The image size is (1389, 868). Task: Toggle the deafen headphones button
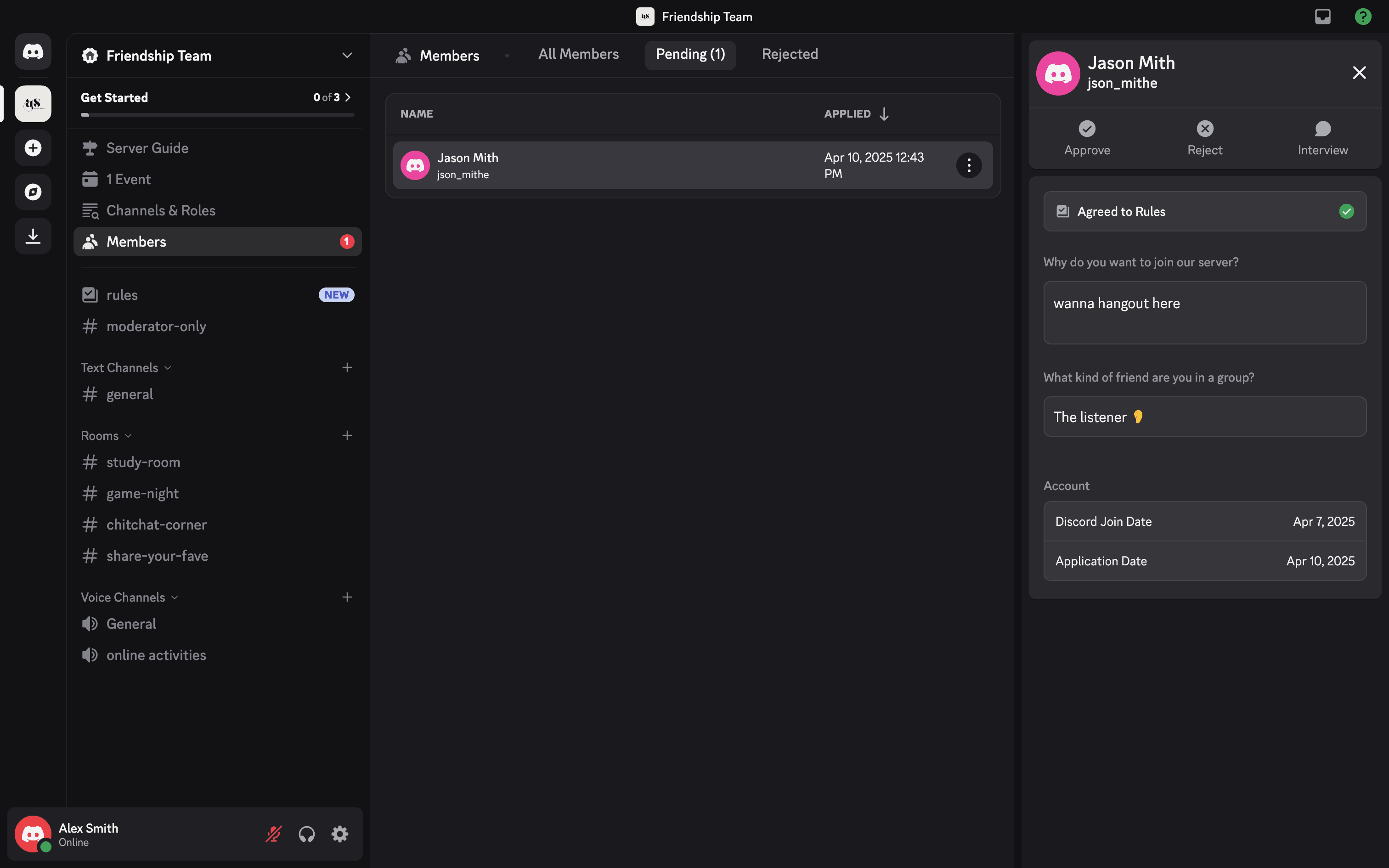[306, 834]
